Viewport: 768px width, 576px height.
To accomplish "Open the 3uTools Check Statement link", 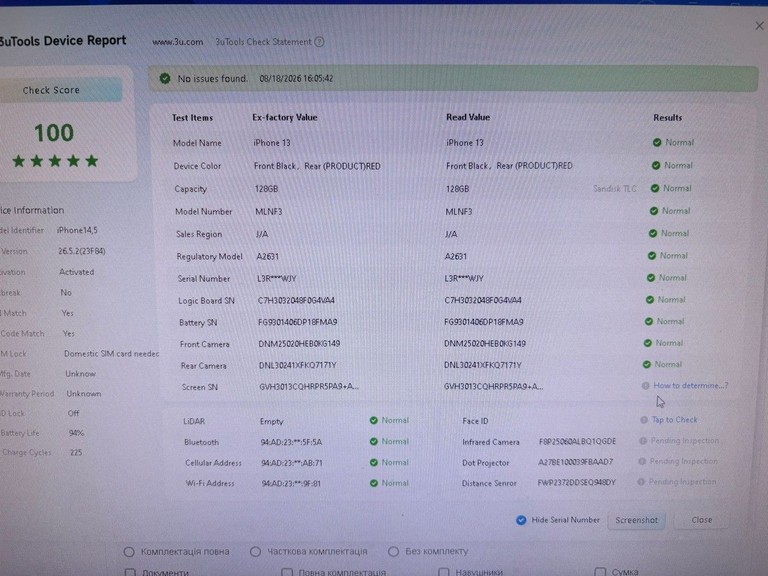I will 264,42.
